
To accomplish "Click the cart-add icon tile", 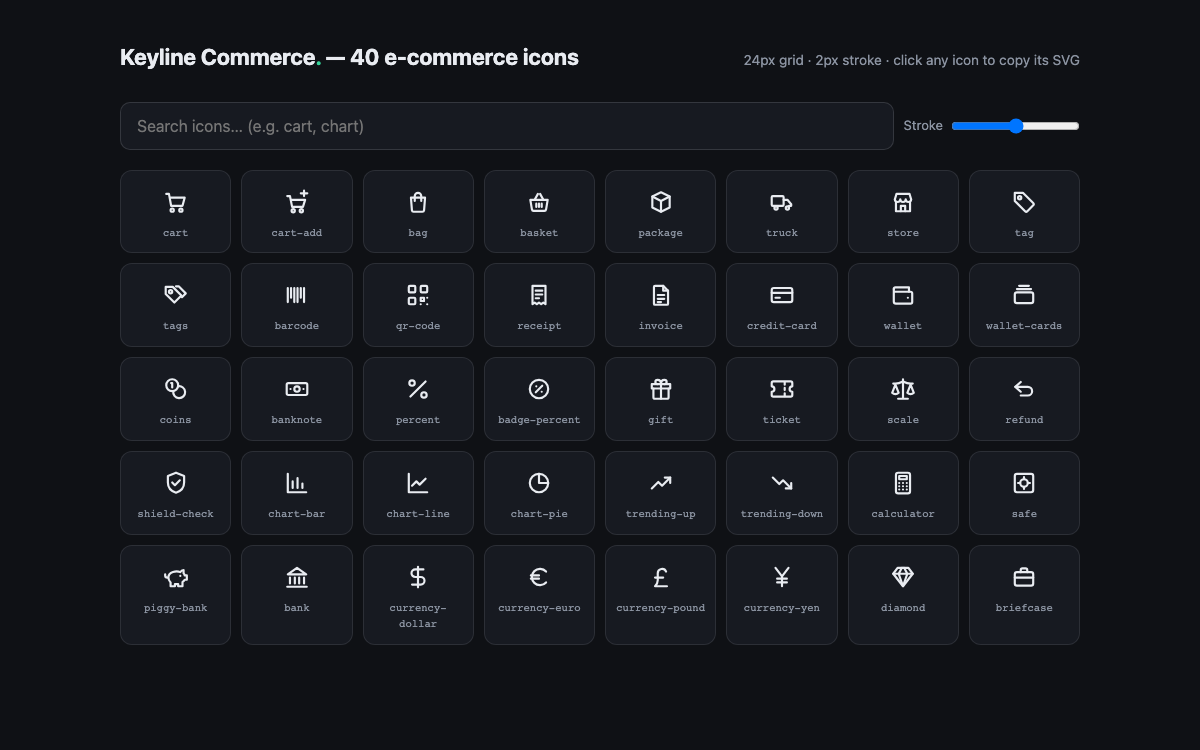I will point(297,211).
